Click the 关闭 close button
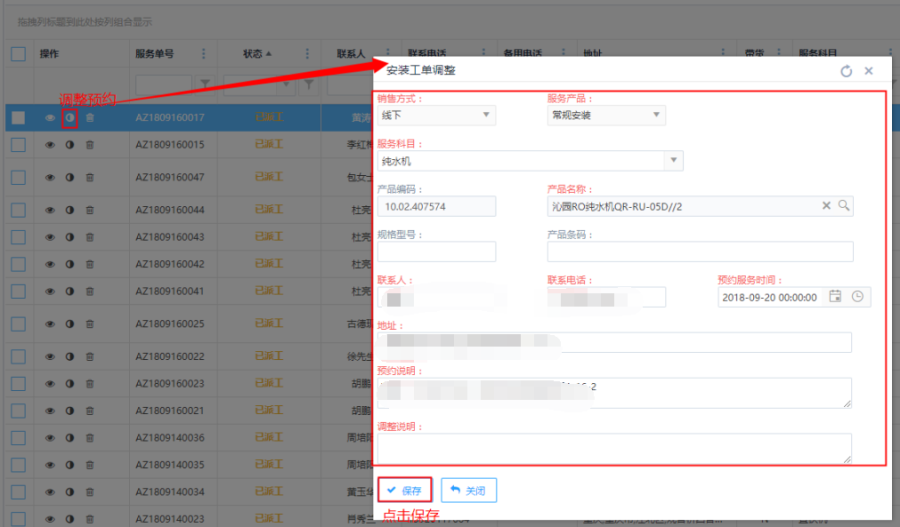Image resolution: width=900 pixels, height=527 pixels. coord(468,490)
